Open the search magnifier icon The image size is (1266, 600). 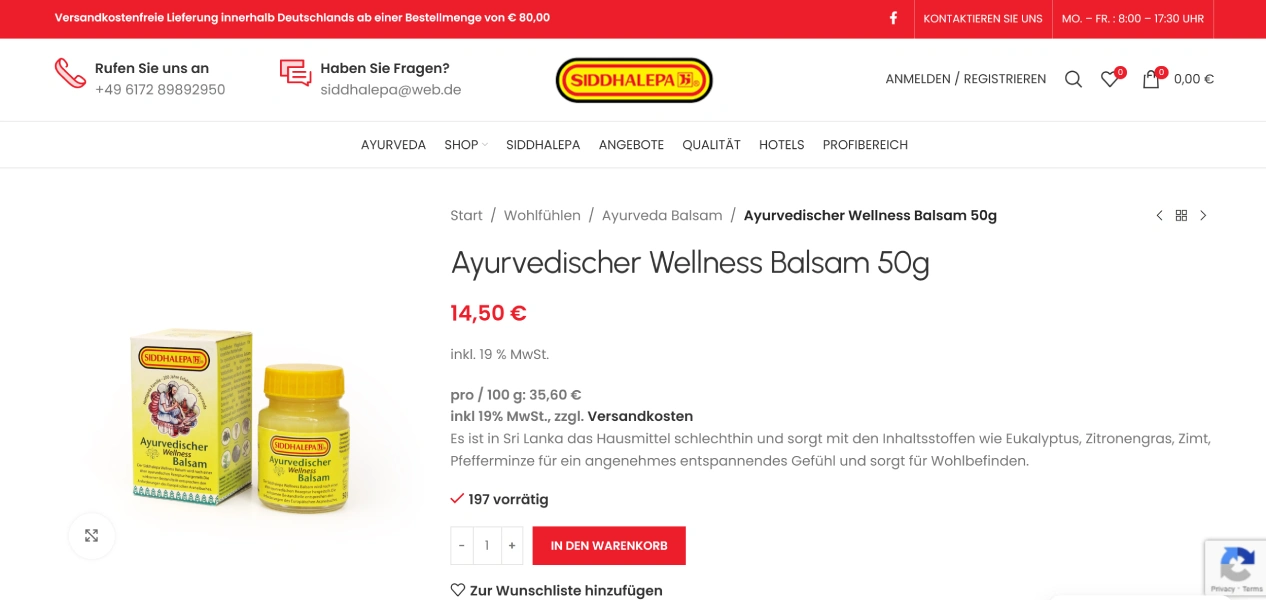1073,79
